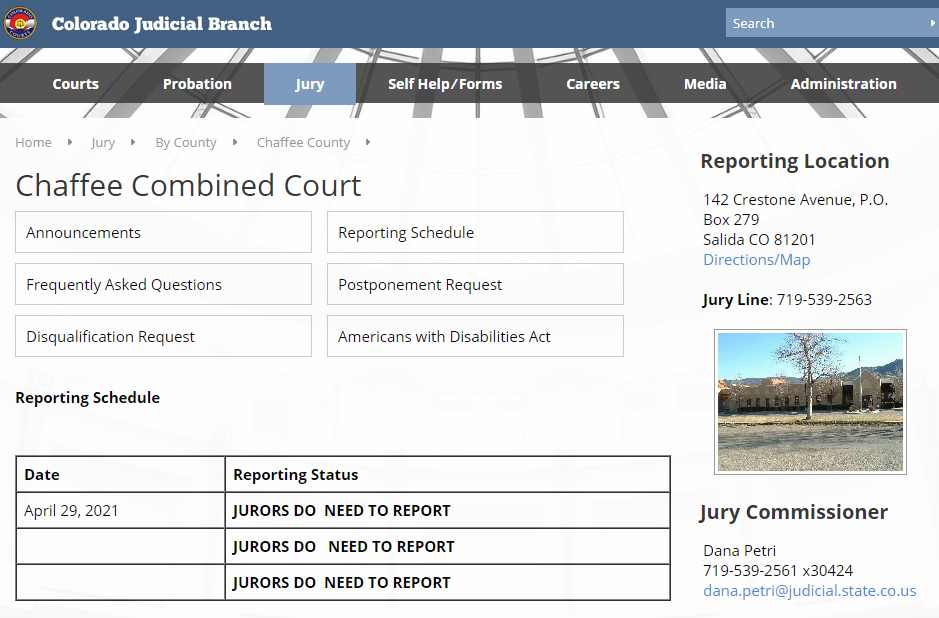Open the Announcements section
The height and width of the screenshot is (618, 939).
163,232
